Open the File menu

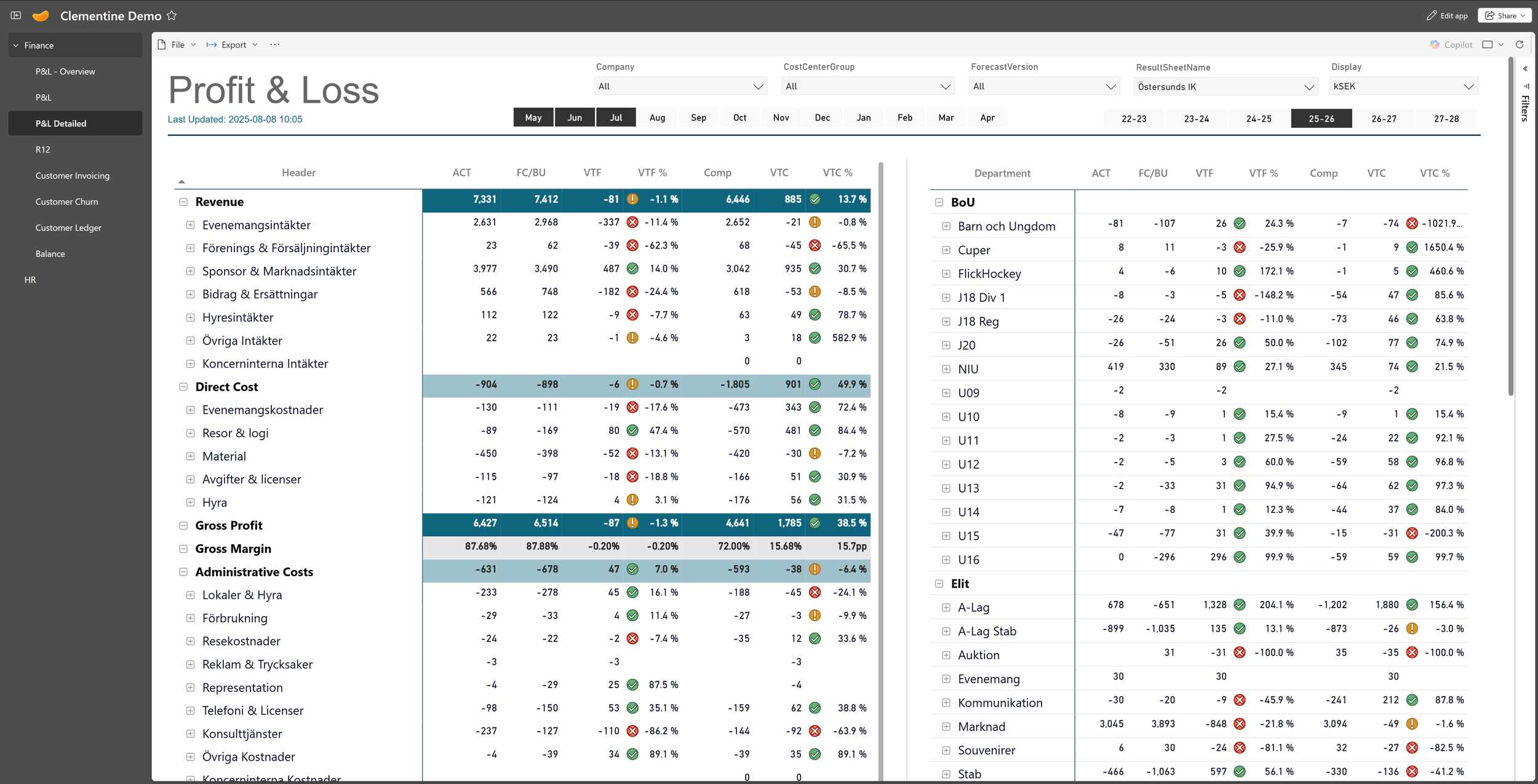pos(177,44)
